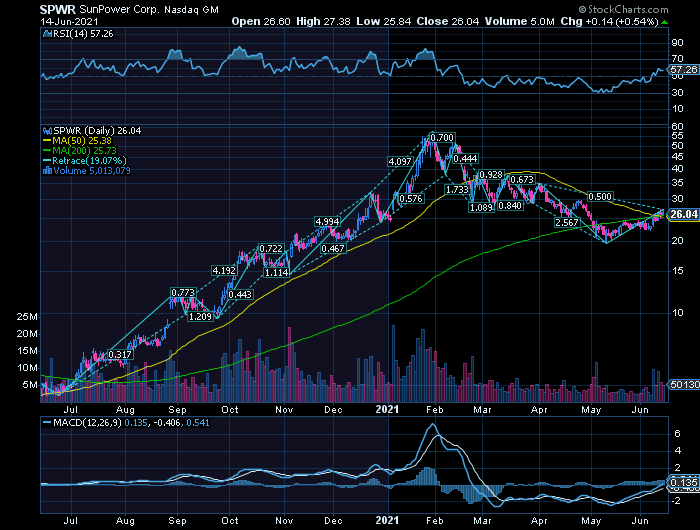Screen dimensions: 700x530
Task: Click the 57.26 RSI value tag on the axis
Action: coord(683,70)
